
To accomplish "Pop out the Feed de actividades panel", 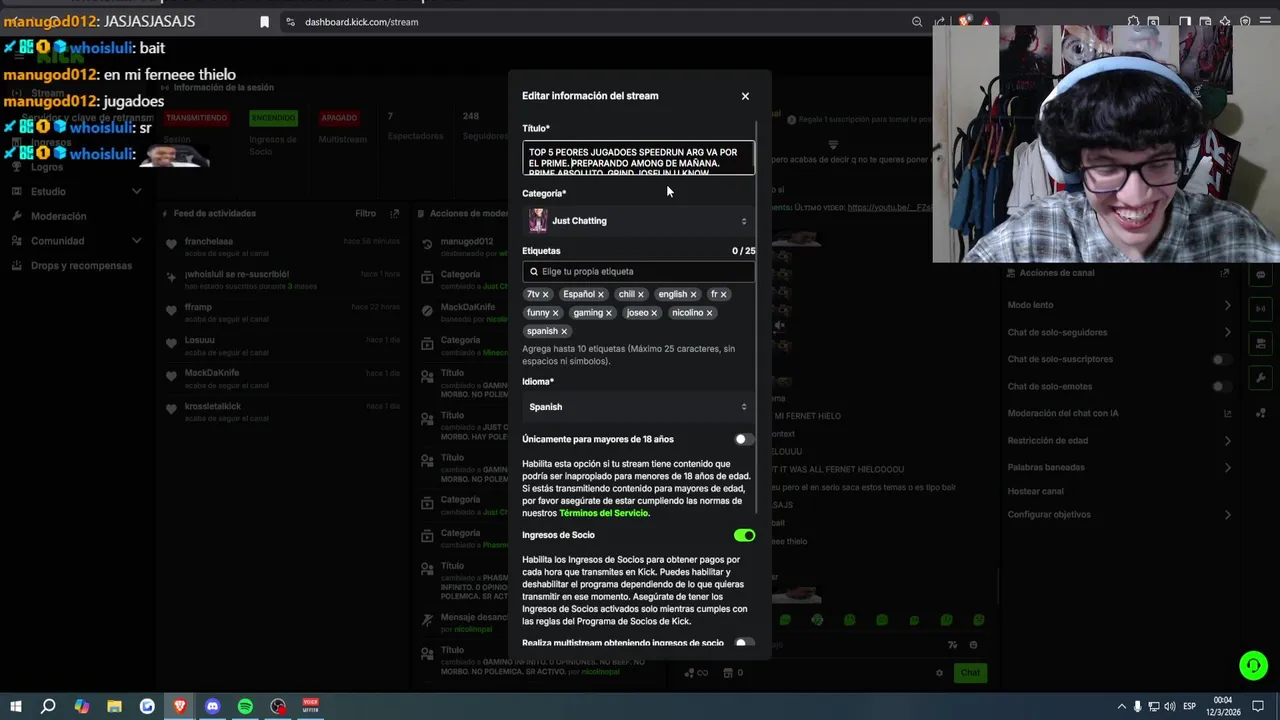I will pos(395,213).
